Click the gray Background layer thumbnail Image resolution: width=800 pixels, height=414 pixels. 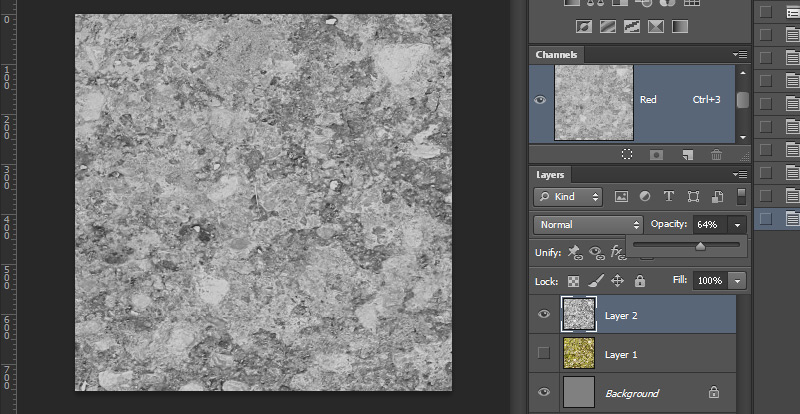click(579, 392)
